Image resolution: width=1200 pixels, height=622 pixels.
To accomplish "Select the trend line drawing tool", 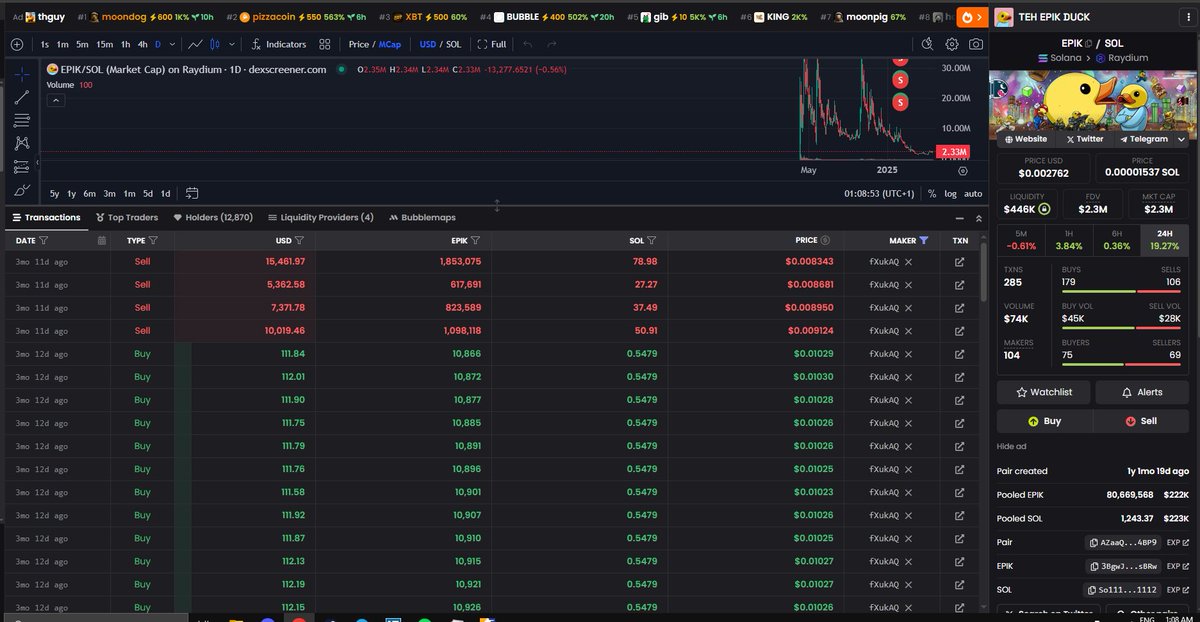I will click(x=22, y=97).
